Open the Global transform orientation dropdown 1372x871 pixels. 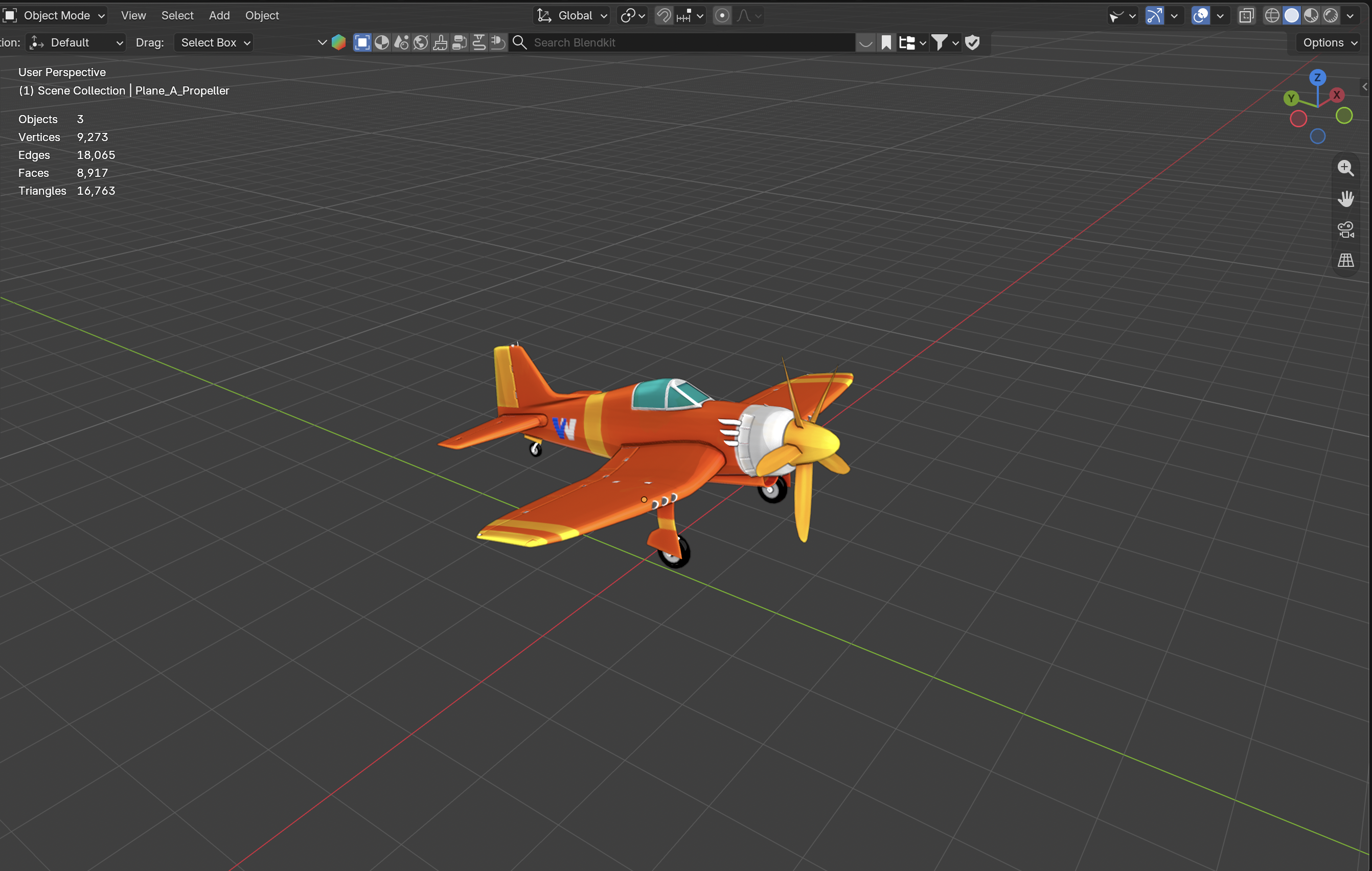(x=572, y=15)
